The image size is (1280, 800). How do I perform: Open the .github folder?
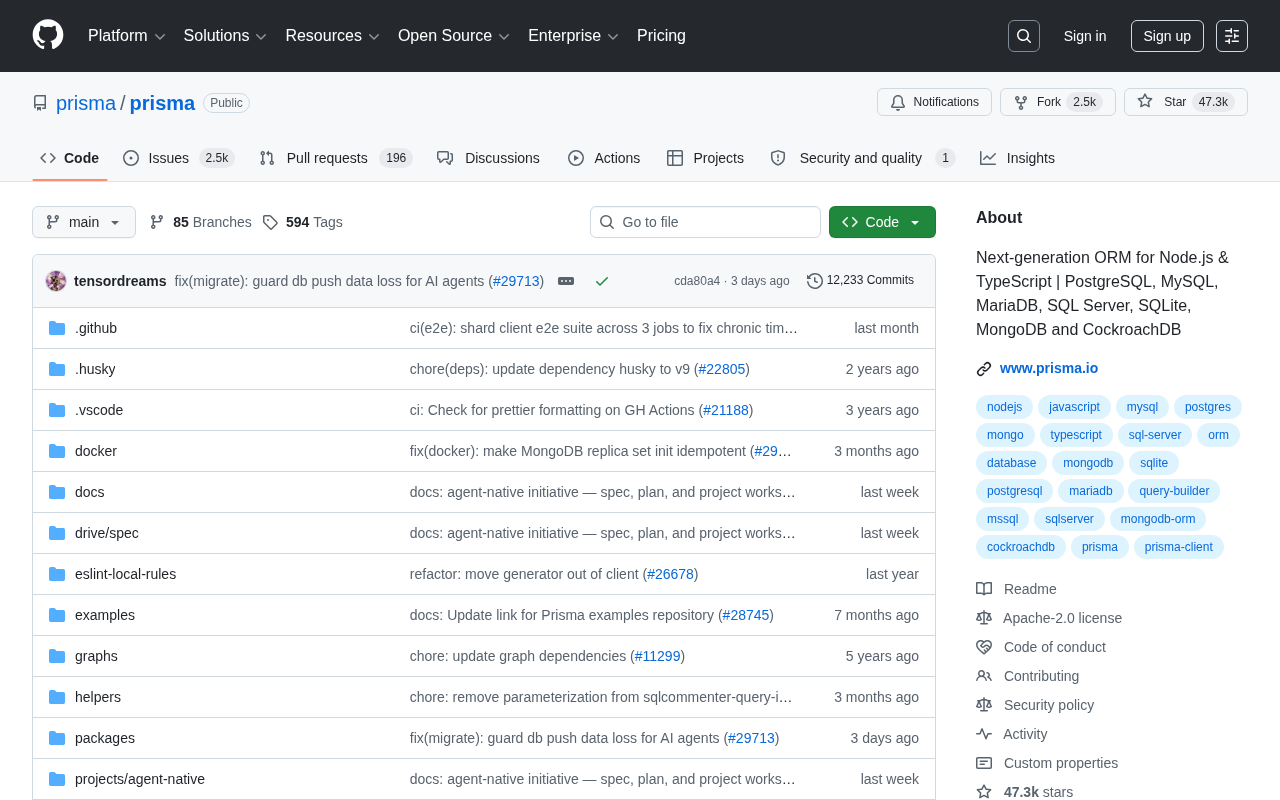tap(96, 328)
